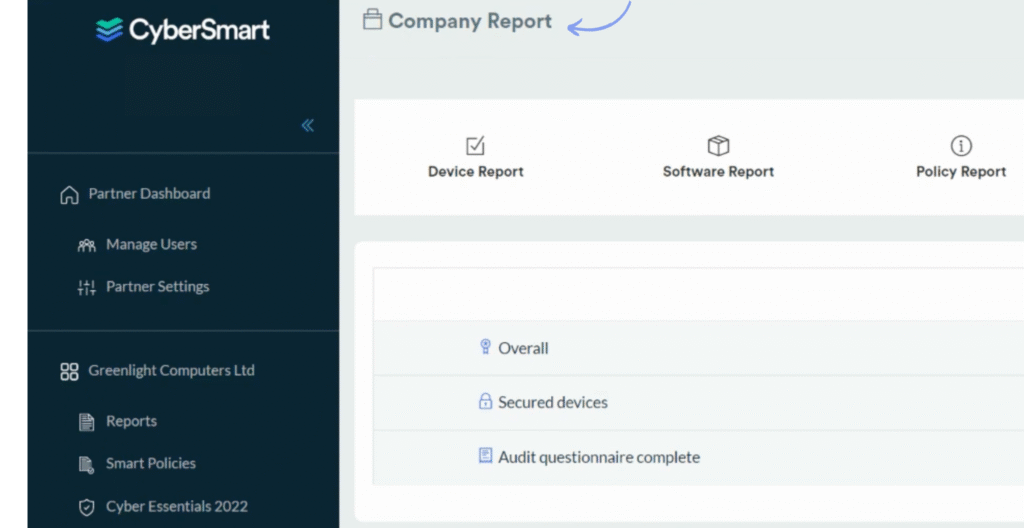Click the Company Report heading
The image size is (1024, 528).
(x=470, y=21)
